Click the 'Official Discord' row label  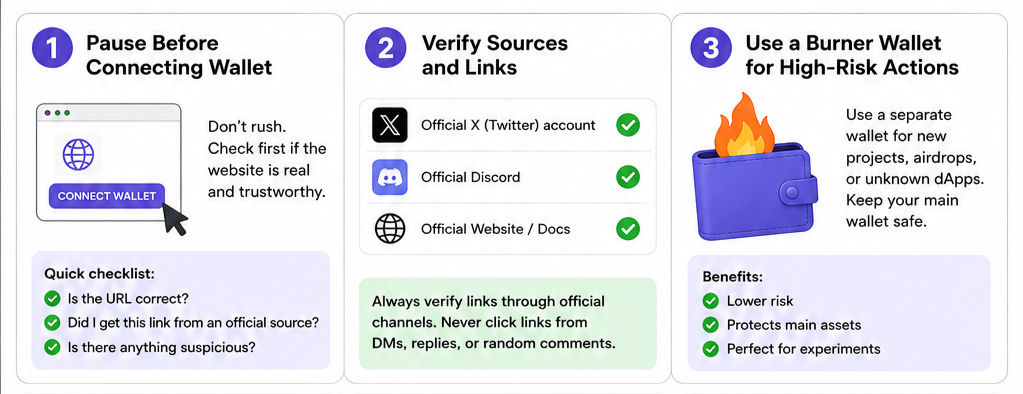(x=470, y=177)
